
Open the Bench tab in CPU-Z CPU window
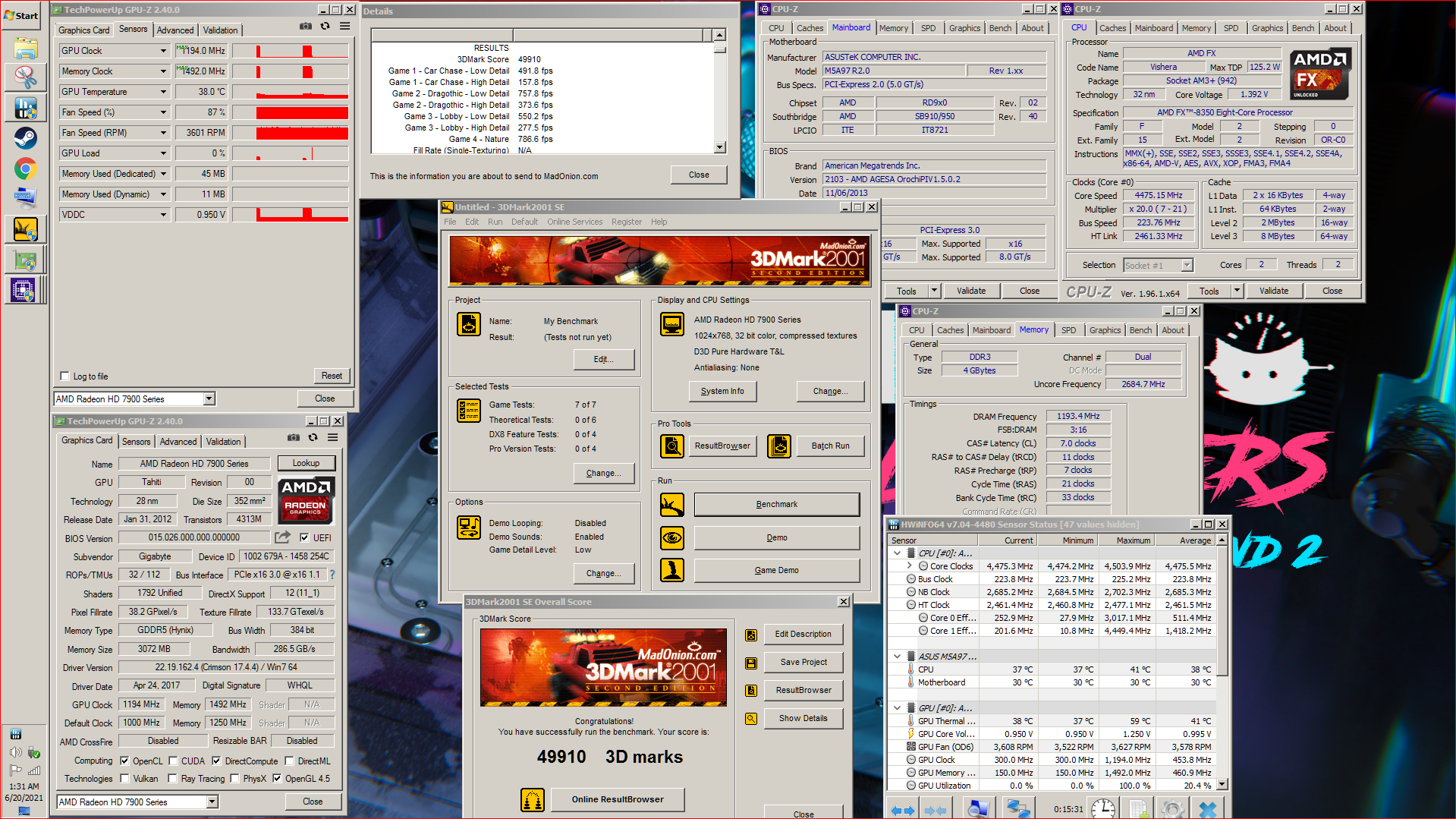(x=1303, y=28)
